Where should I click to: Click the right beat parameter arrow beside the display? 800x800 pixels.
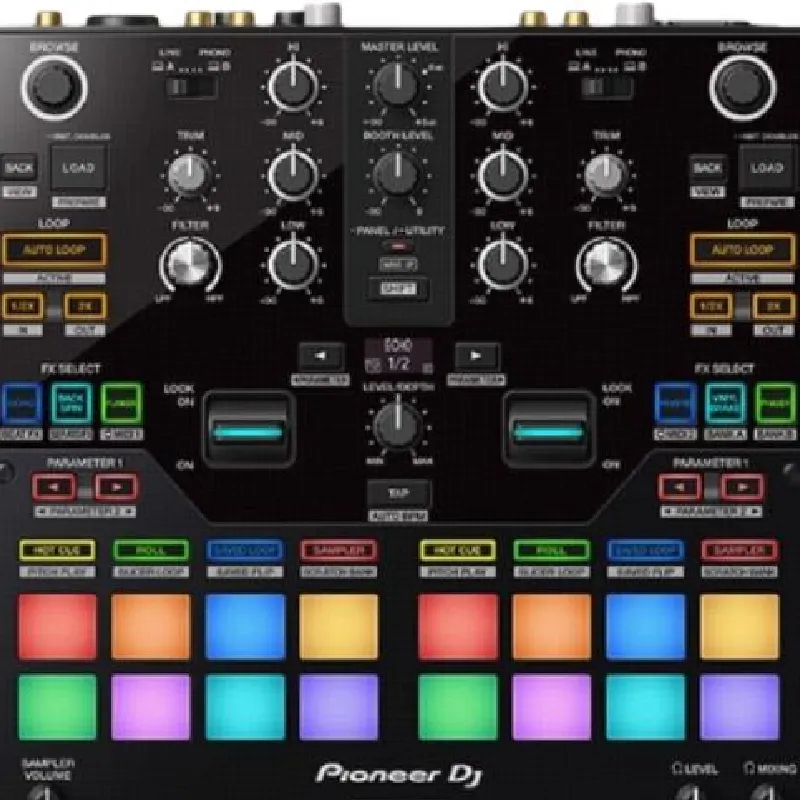[x=477, y=356]
